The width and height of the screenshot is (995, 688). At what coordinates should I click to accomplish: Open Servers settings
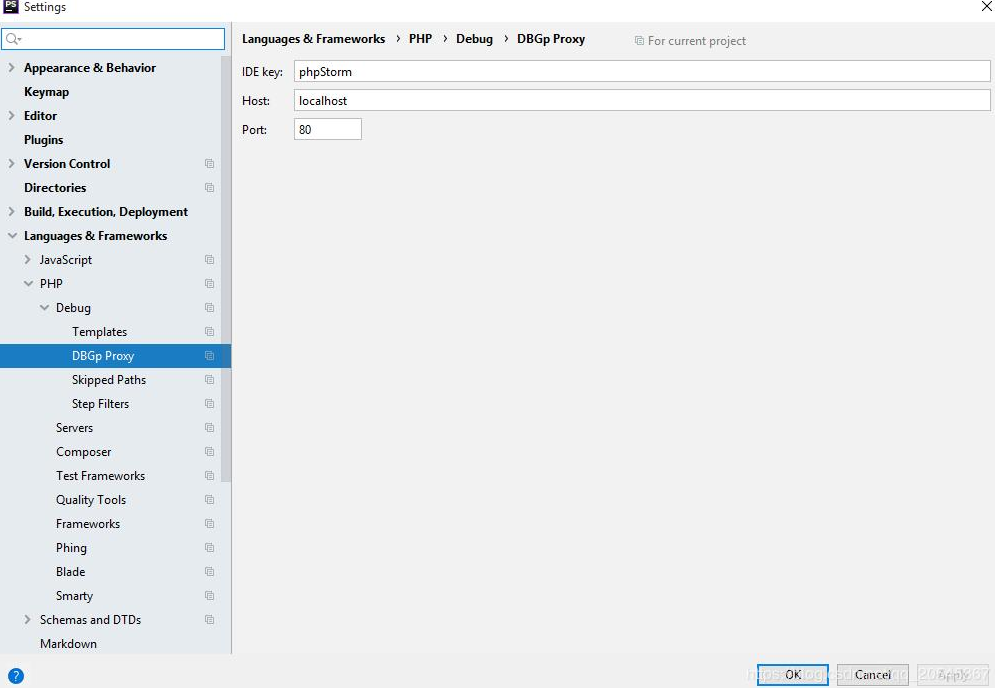coord(74,428)
